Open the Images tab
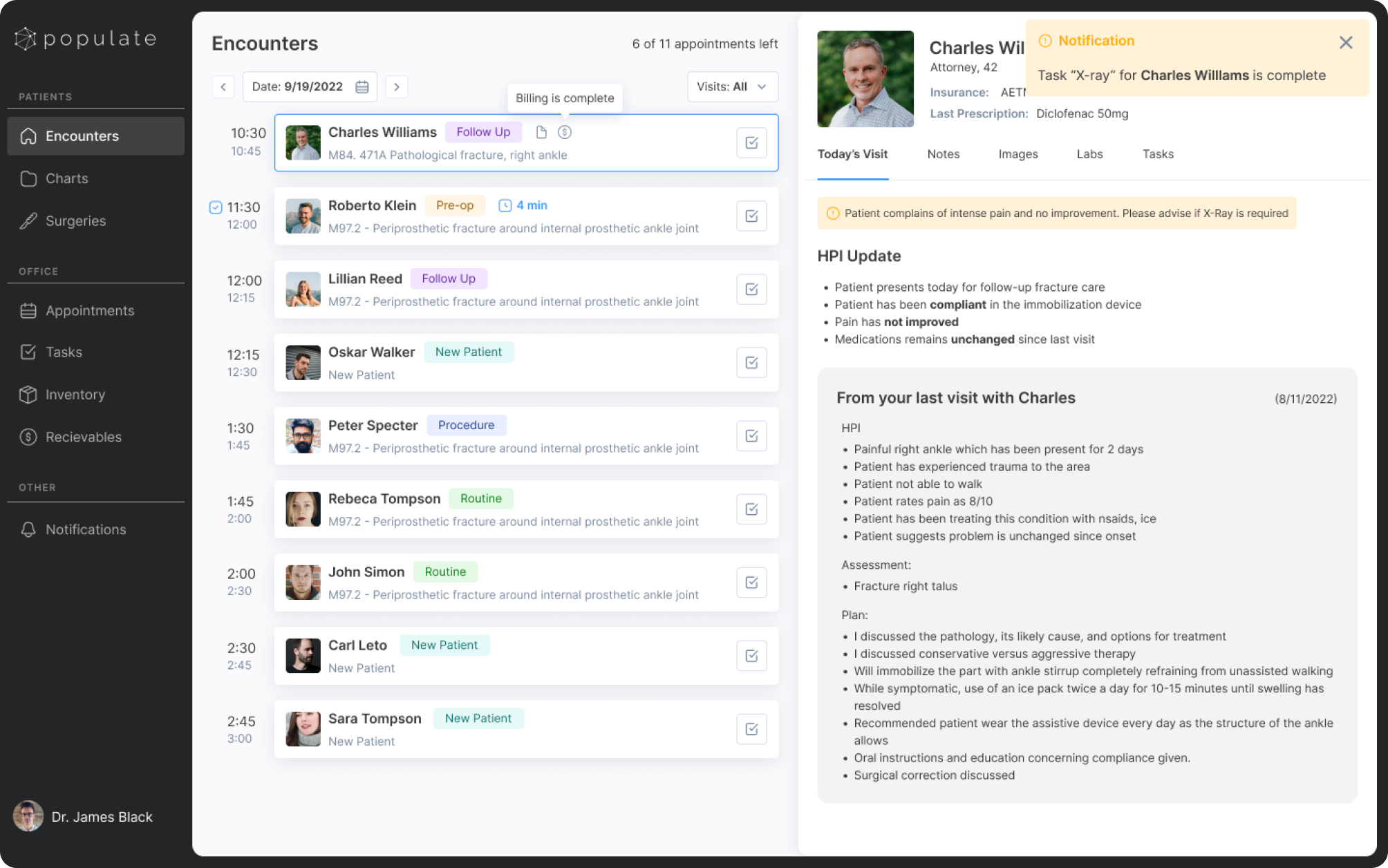This screenshot has height=868, width=1388. tap(1017, 154)
